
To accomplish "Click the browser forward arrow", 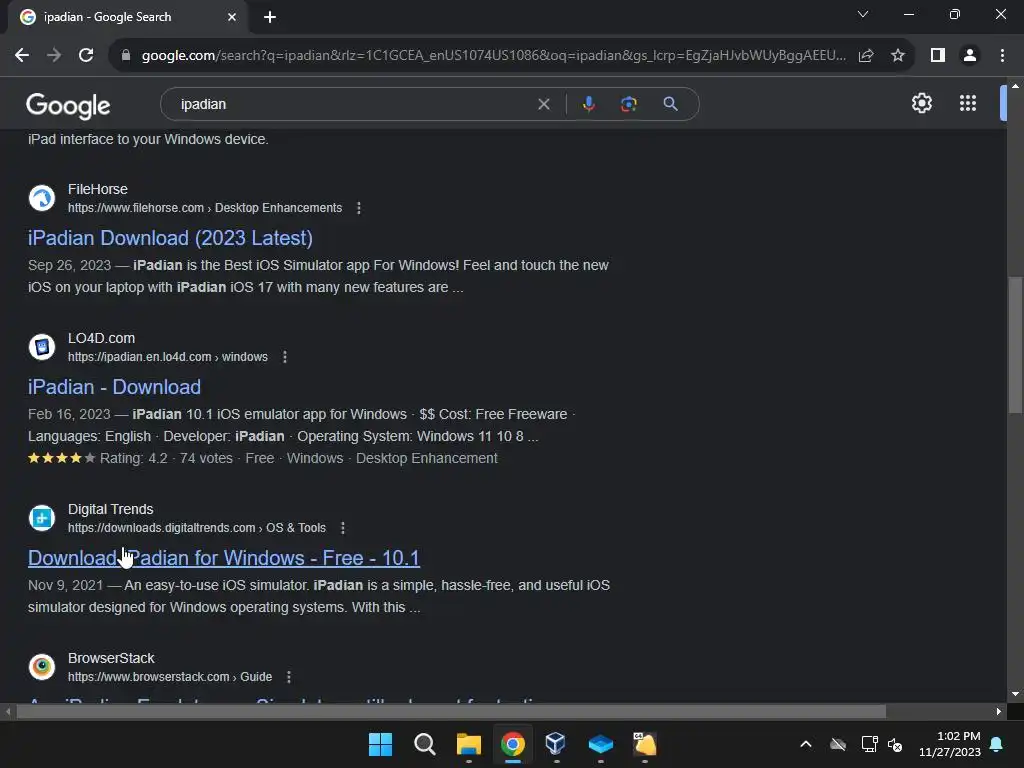I will click(54, 56).
